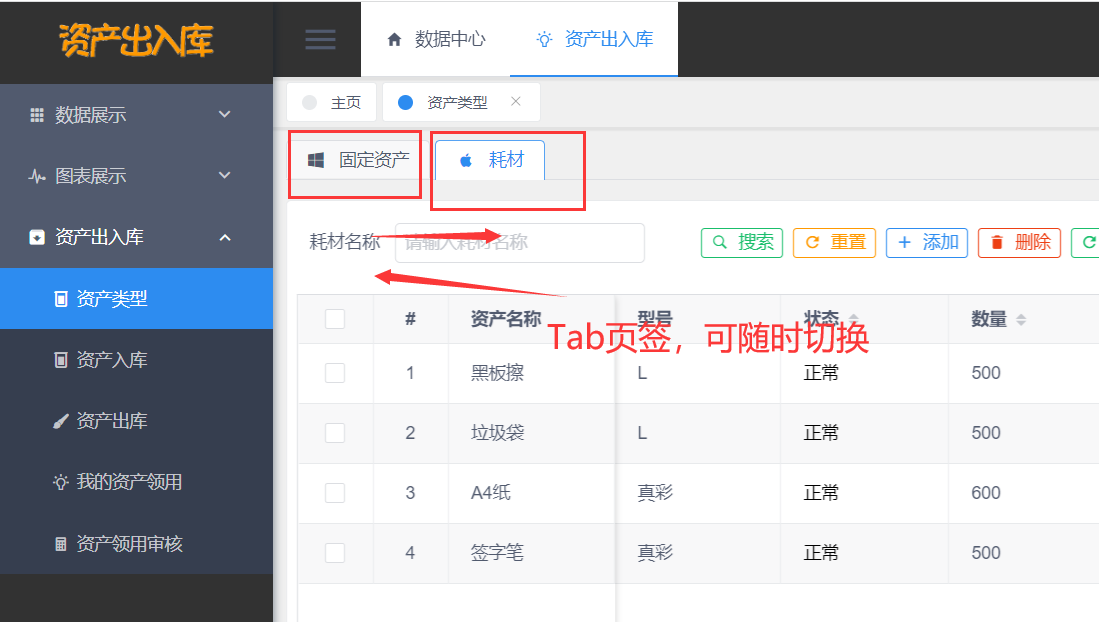Check the row for A4纸
The height and width of the screenshot is (622, 1099).
click(335, 493)
